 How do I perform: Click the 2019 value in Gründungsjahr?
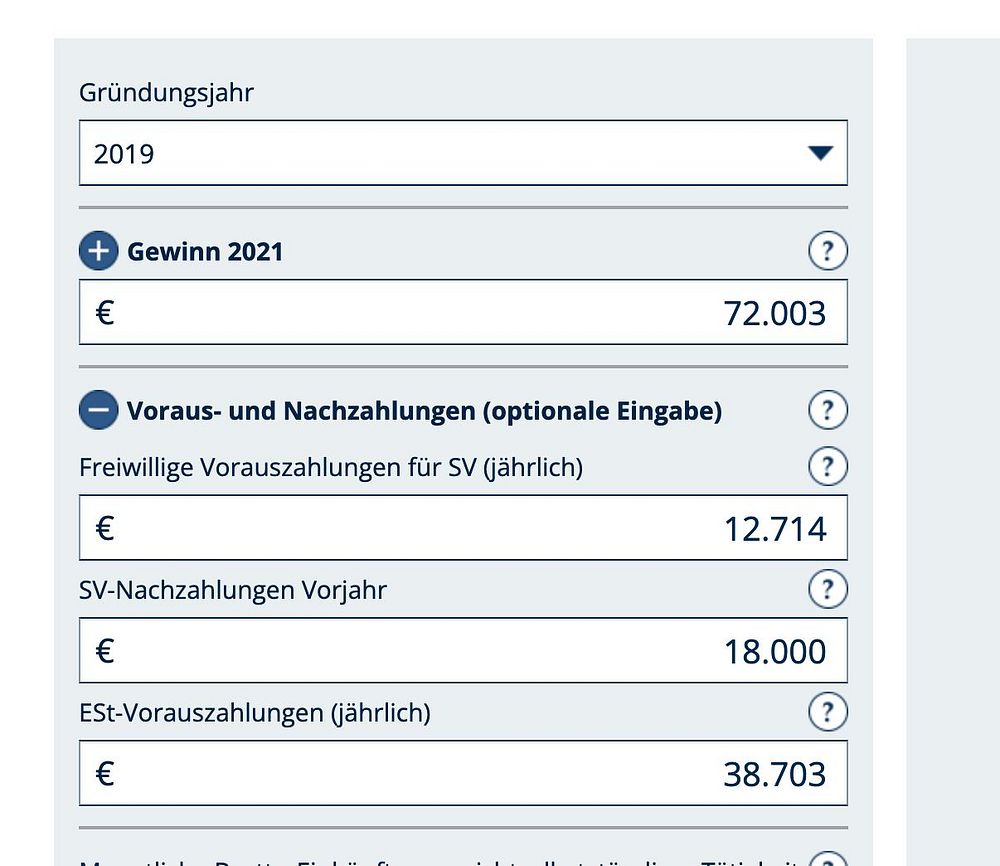tap(124, 154)
